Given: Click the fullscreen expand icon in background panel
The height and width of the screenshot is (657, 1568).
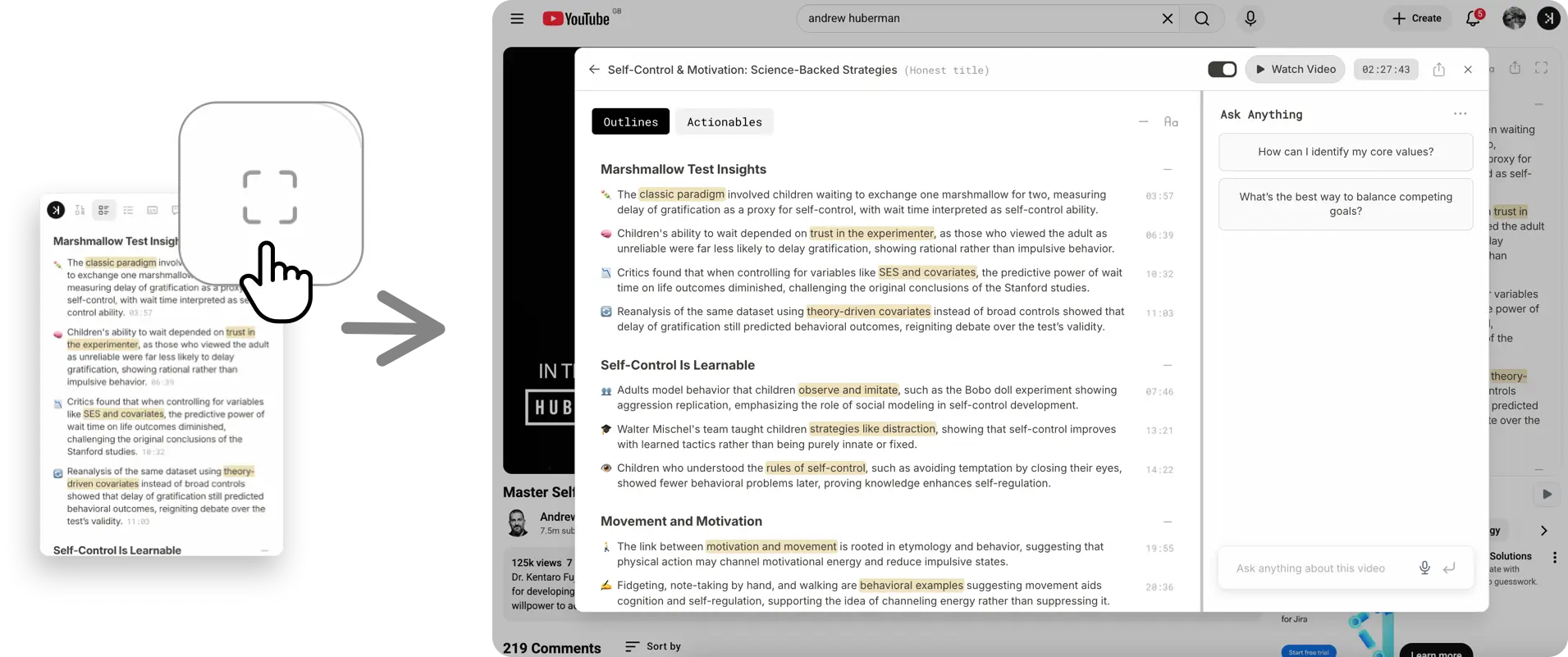Looking at the screenshot, I should click(x=1542, y=68).
